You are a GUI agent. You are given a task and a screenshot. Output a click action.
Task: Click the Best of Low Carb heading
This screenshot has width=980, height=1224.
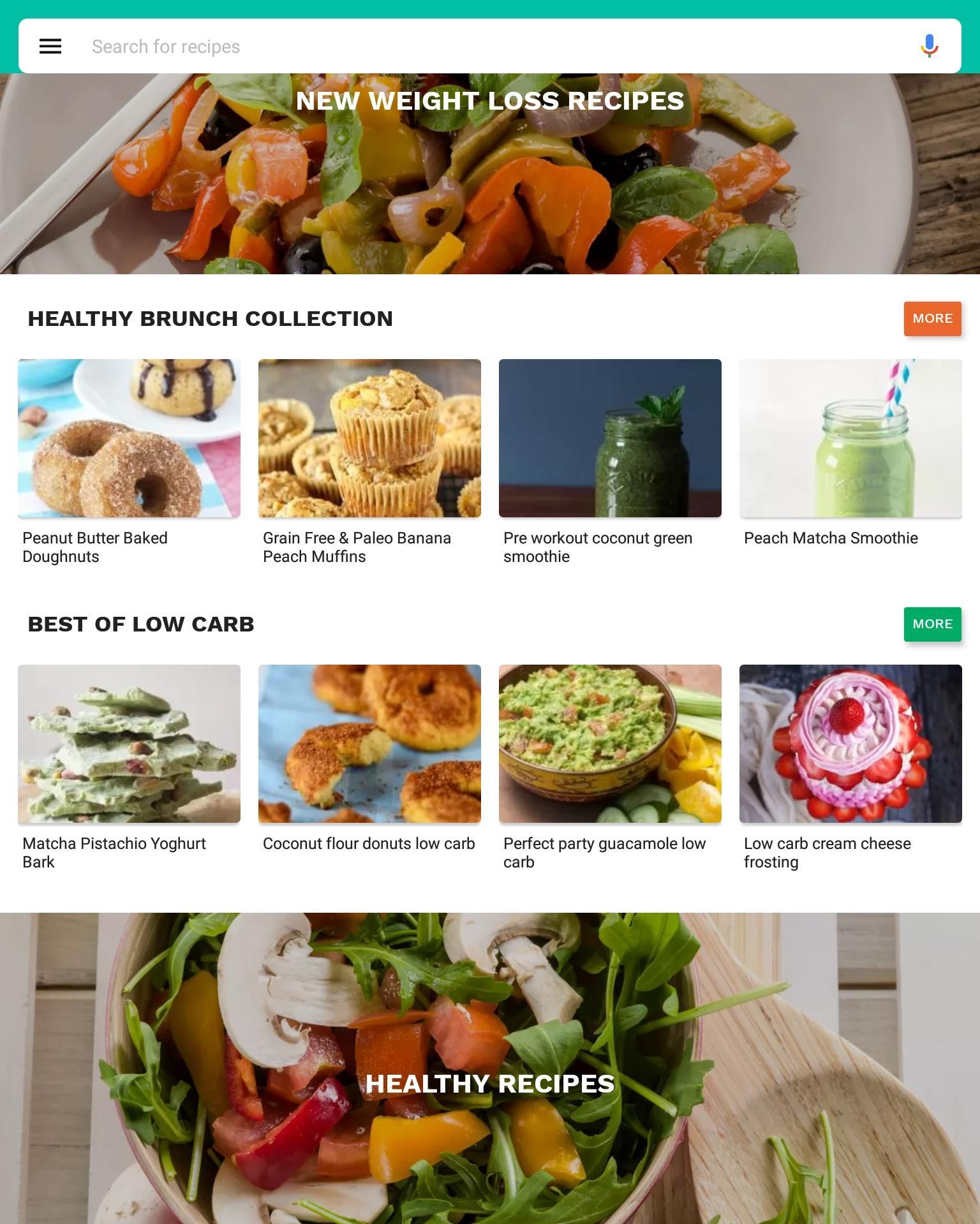pyautogui.click(x=141, y=624)
